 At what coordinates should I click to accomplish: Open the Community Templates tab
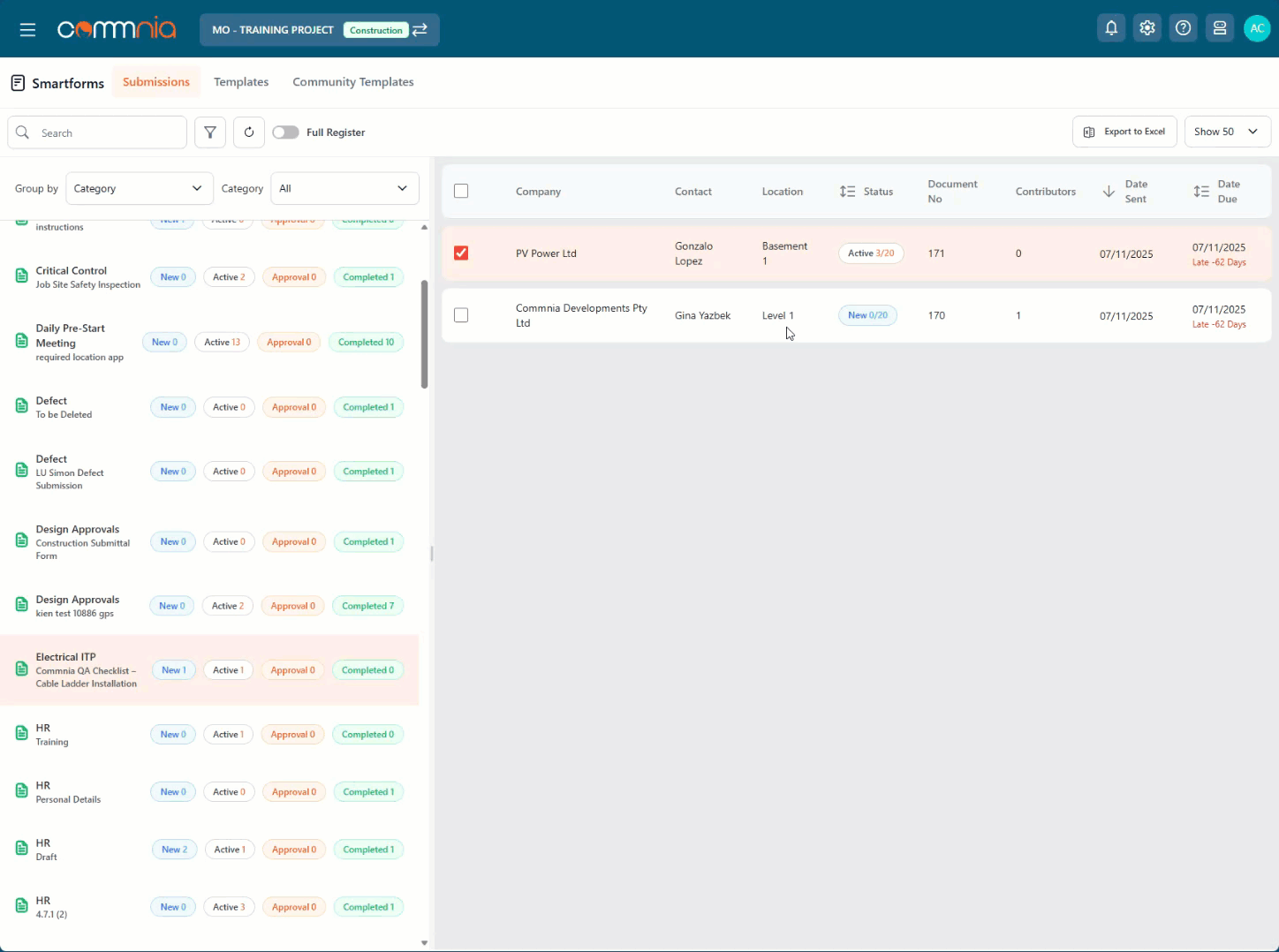(353, 82)
